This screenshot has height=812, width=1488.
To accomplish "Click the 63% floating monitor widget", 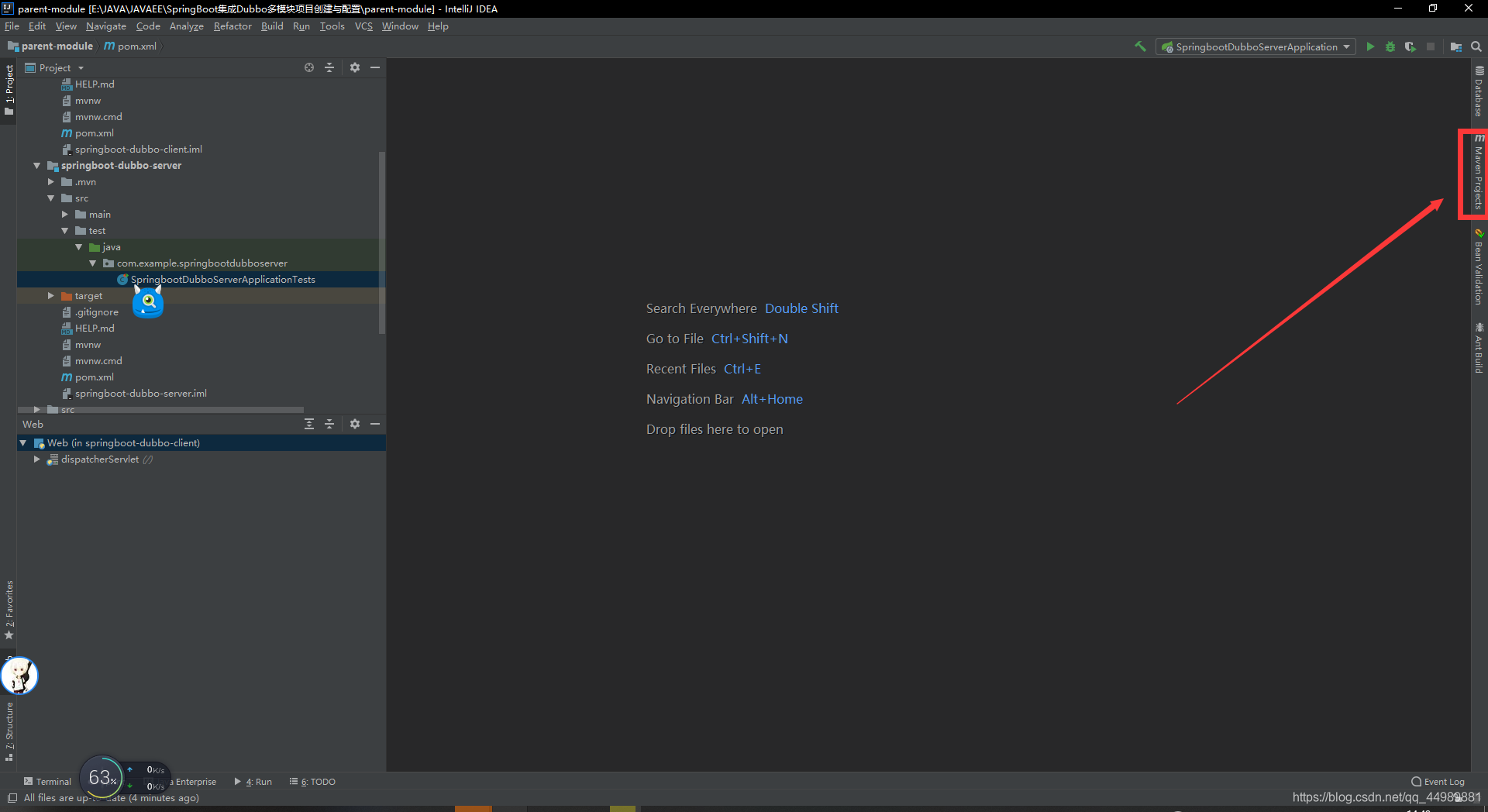I will click(x=102, y=777).
